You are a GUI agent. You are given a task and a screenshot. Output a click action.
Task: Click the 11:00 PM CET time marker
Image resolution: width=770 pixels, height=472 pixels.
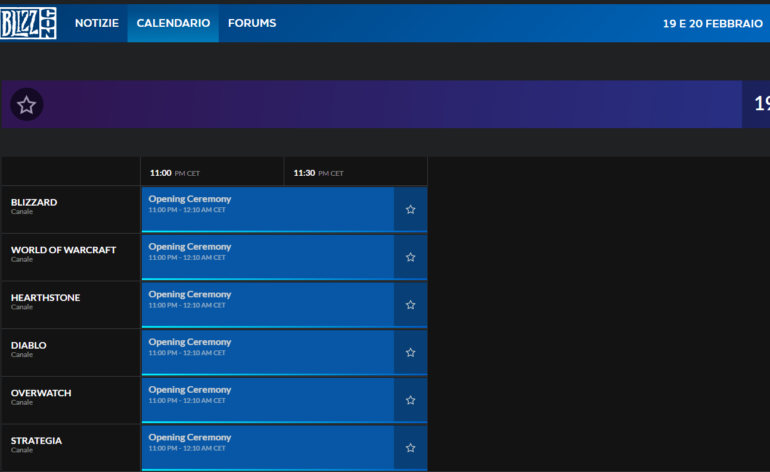click(175, 173)
